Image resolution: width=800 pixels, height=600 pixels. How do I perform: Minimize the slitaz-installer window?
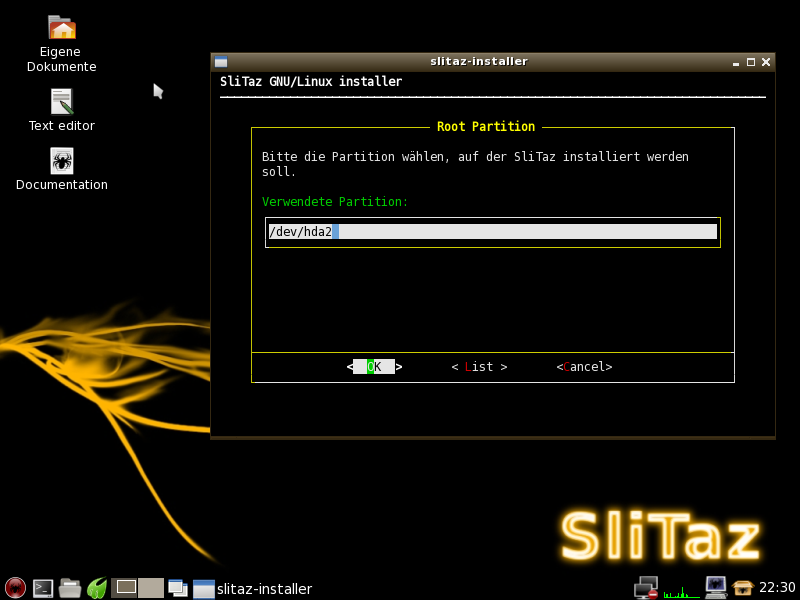click(736, 62)
